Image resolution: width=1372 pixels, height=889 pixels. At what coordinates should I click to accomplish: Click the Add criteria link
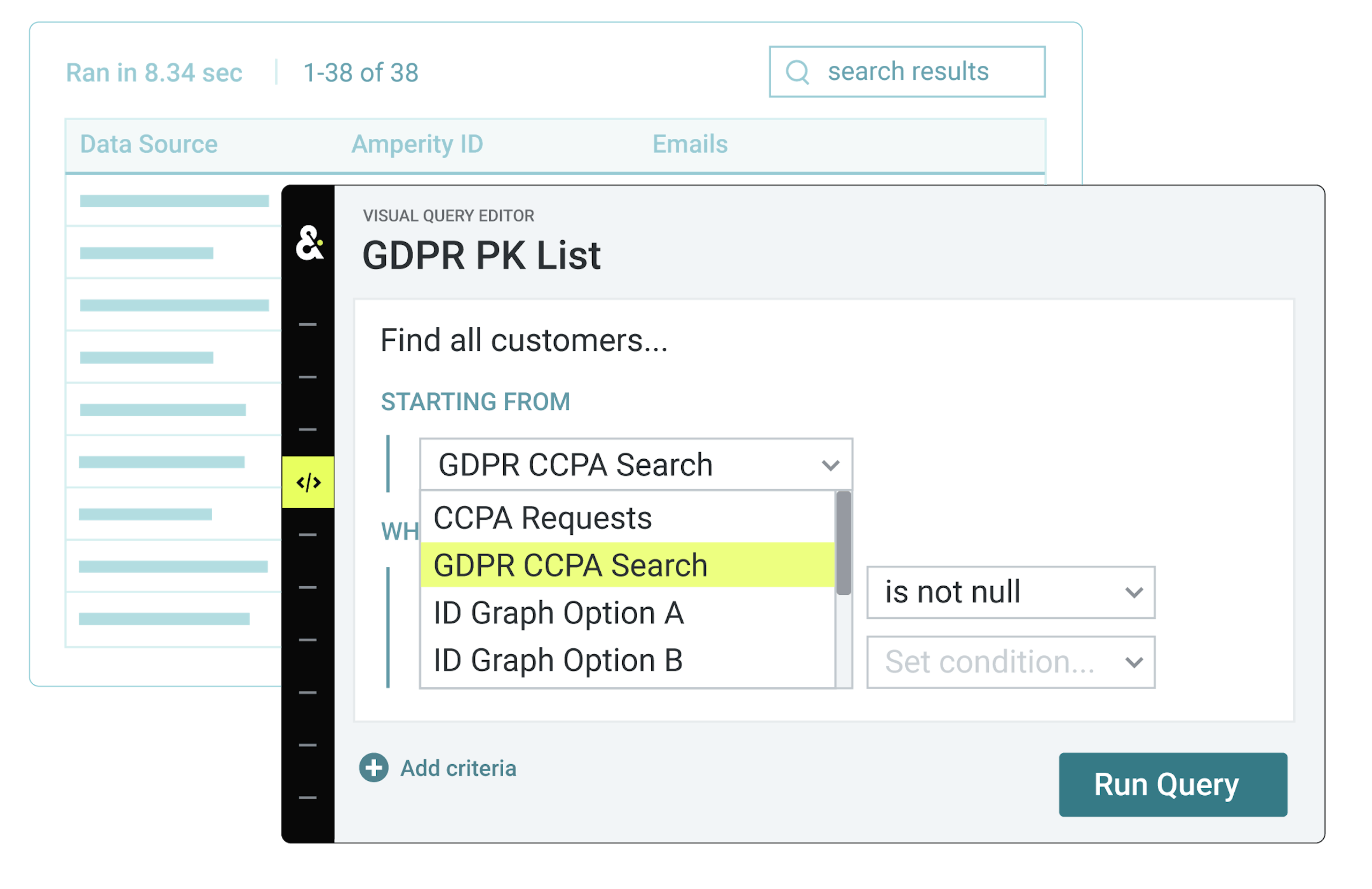point(458,768)
